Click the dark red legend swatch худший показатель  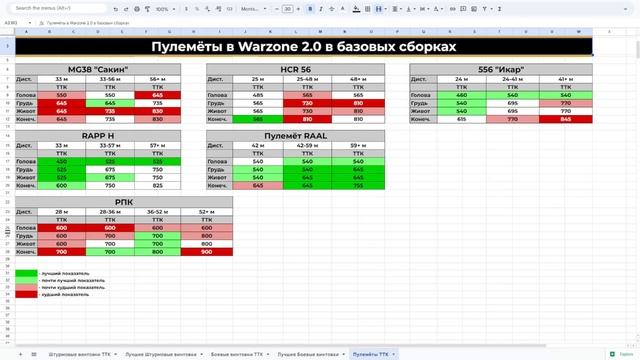(x=26, y=294)
